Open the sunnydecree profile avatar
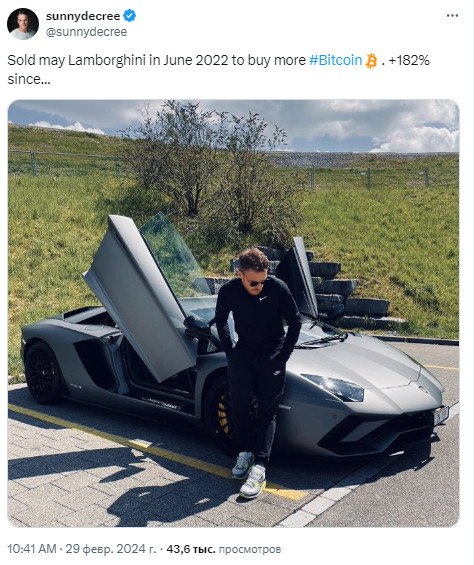 23,24
